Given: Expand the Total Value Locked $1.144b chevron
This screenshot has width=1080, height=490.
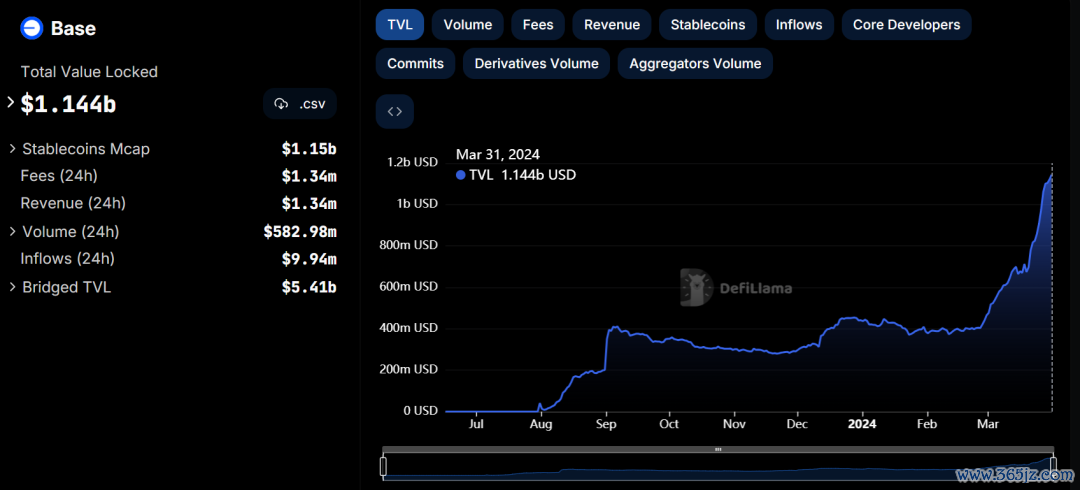Looking at the screenshot, I should pos(10,103).
